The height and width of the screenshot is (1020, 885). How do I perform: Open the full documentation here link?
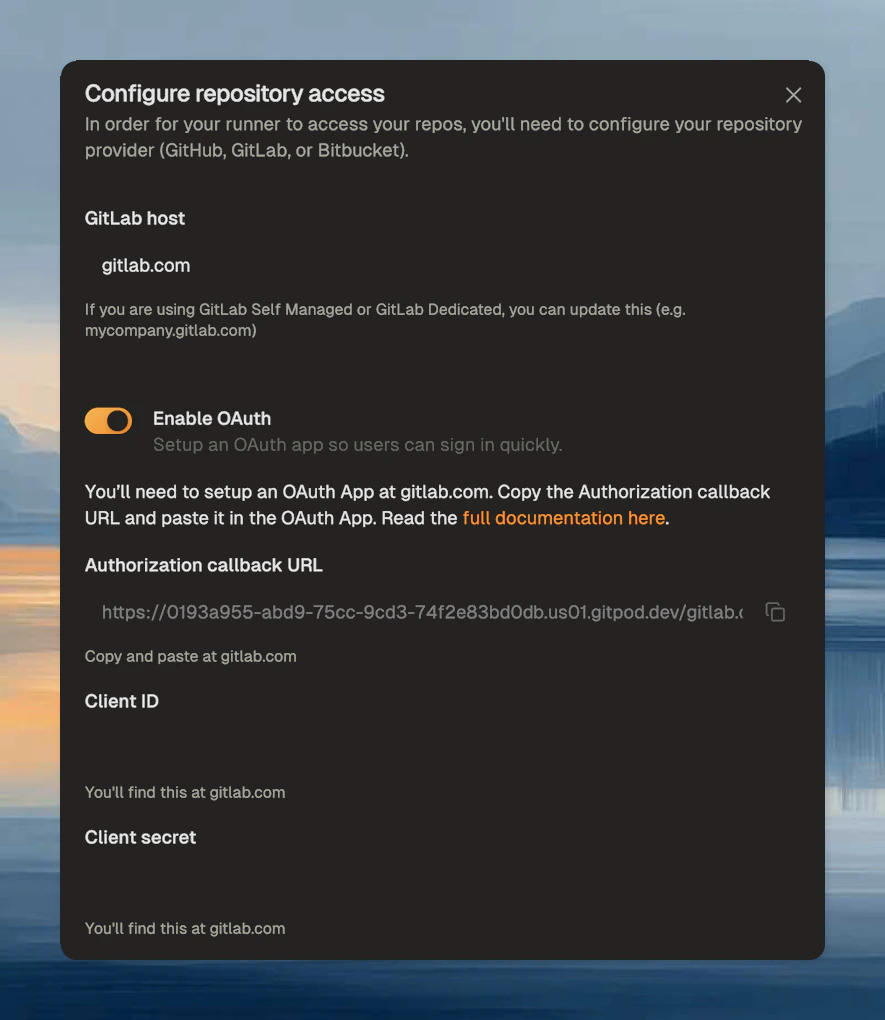click(563, 518)
